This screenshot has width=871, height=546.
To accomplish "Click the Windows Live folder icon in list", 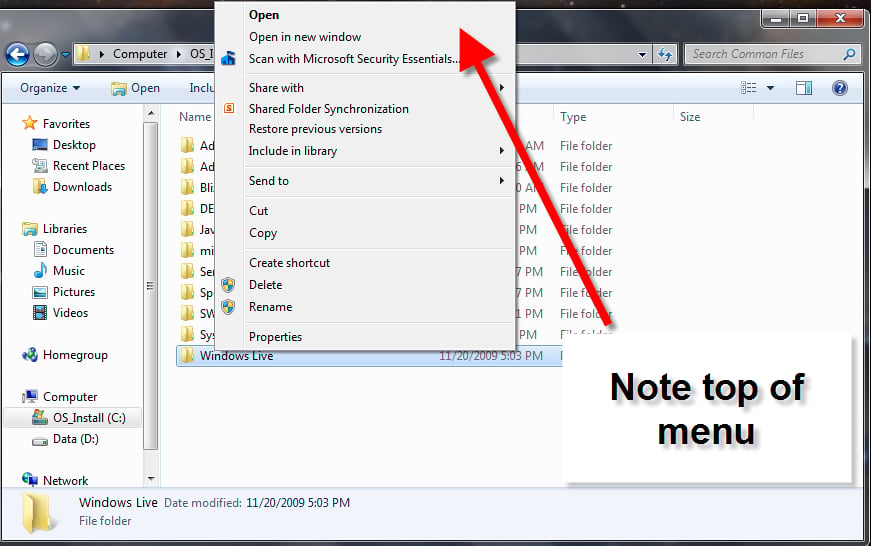I will (x=187, y=356).
